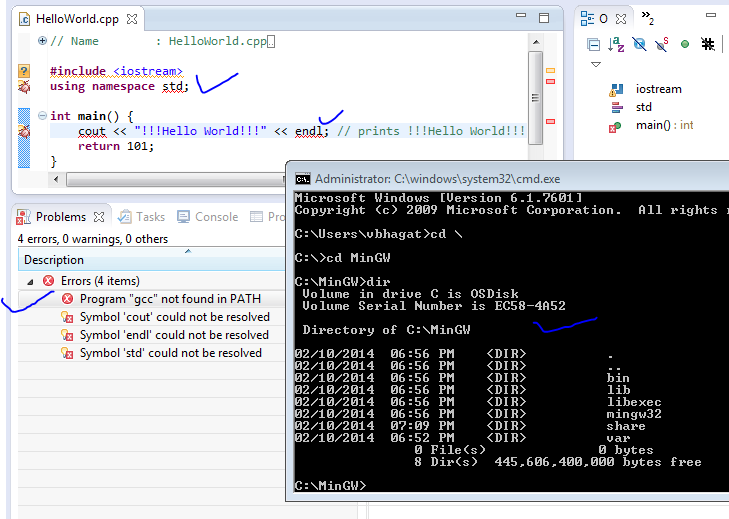Select main() : int in the Outline
This screenshot has width=729, height=519.
point(664,125)
